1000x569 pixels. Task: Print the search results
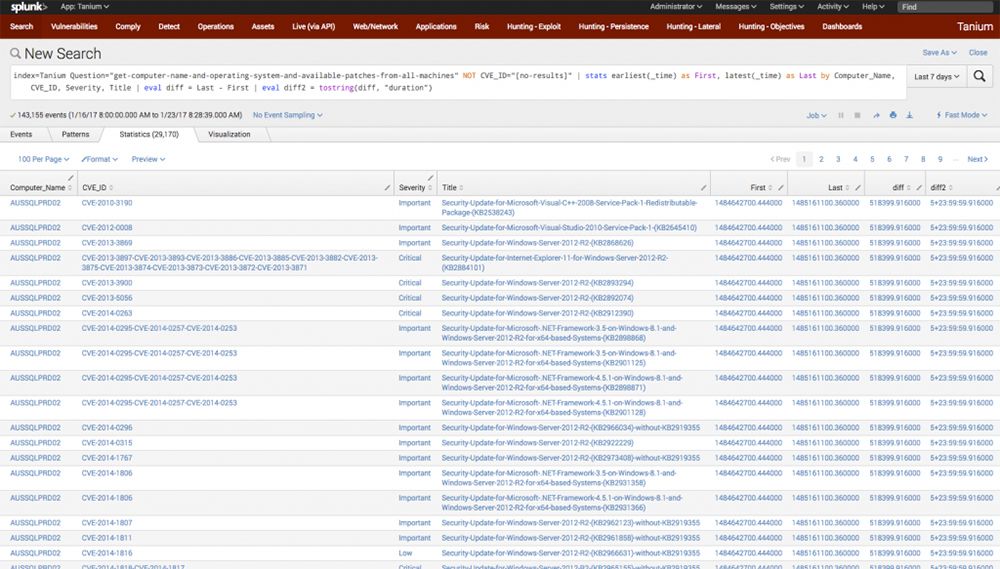point(893,115)
